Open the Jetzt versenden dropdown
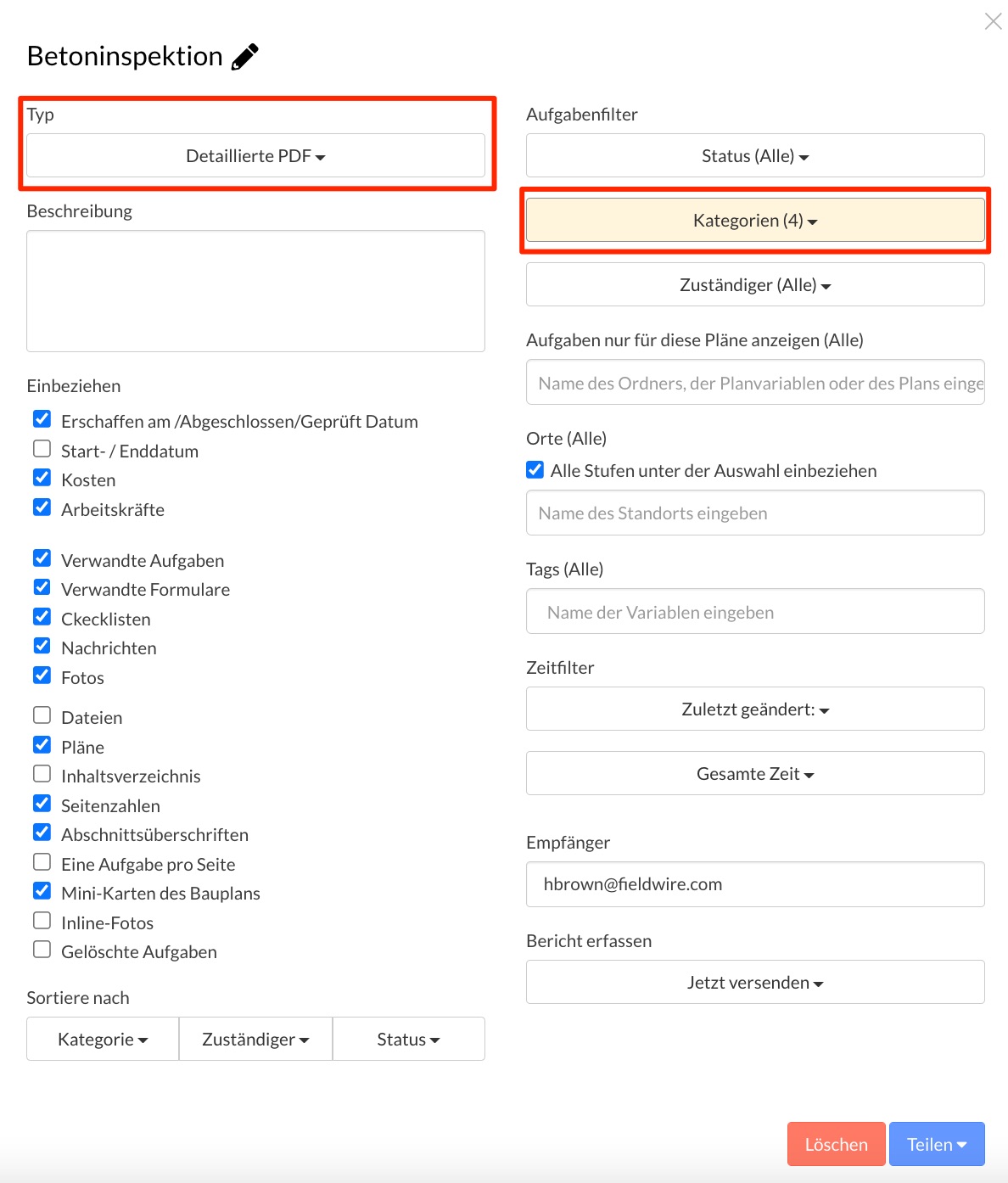The height and width of the screenshot is (1183, 1008). click(x=755, y=983)
